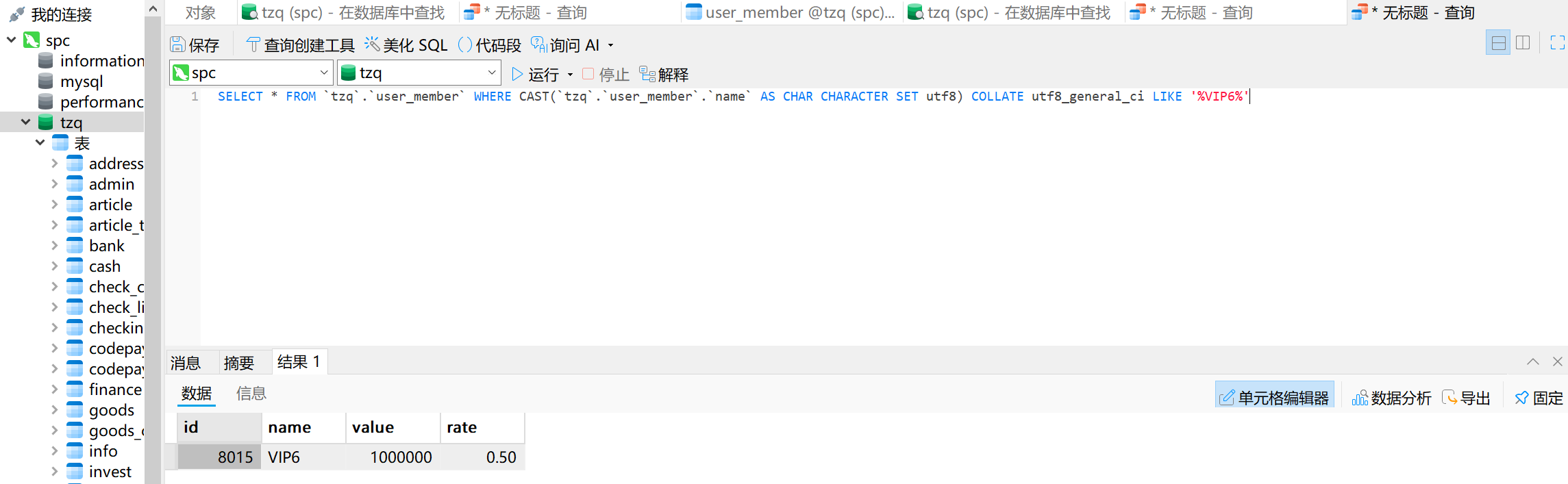Expand the admin table node
Screen dimensions: 1568x484
[x=55, y=184]
